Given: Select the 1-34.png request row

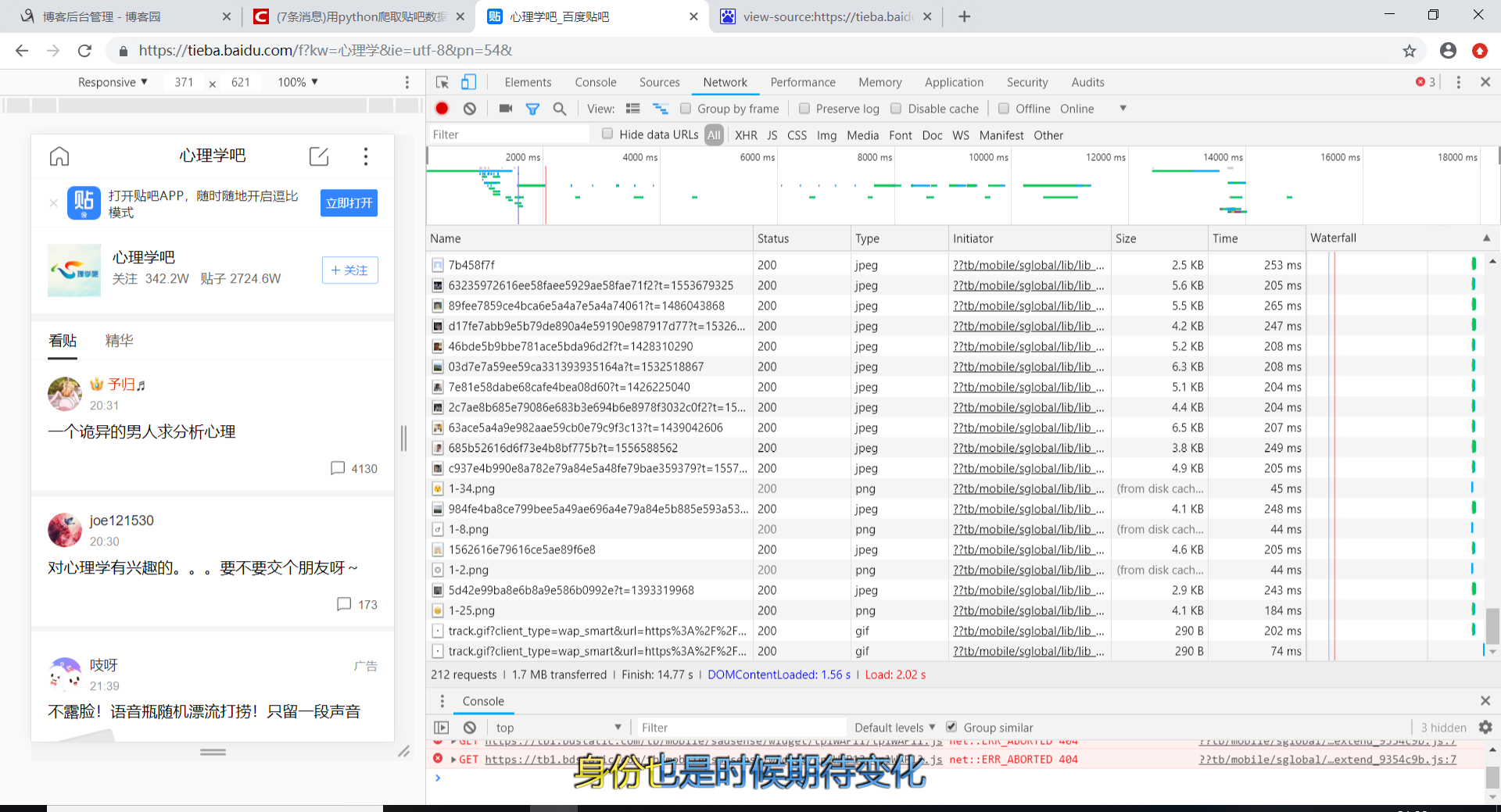Looking at the screenshot, I should (865, 488).
